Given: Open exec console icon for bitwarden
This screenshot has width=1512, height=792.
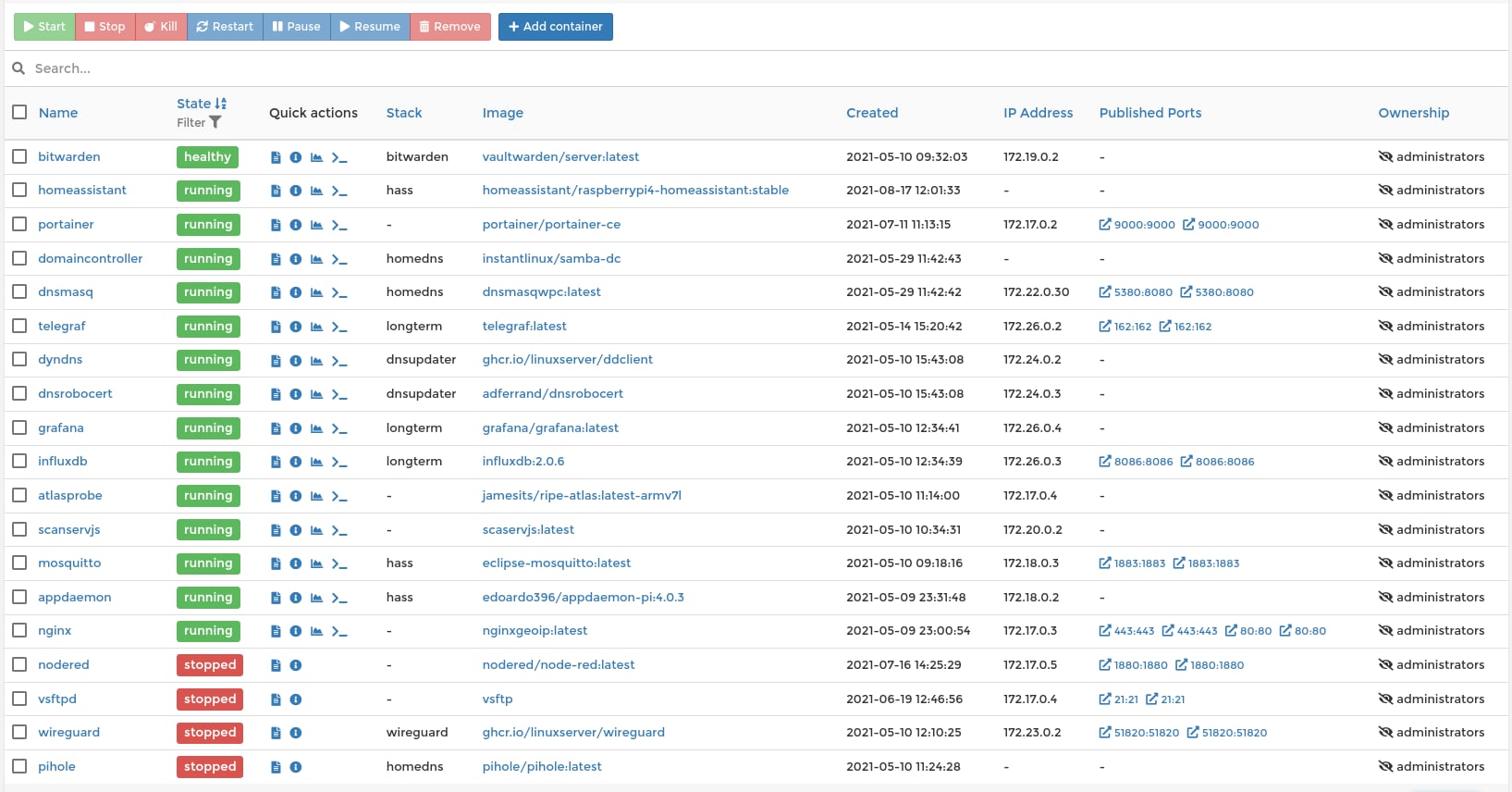Looking at the screenshot, I should (x=339, y=157).
